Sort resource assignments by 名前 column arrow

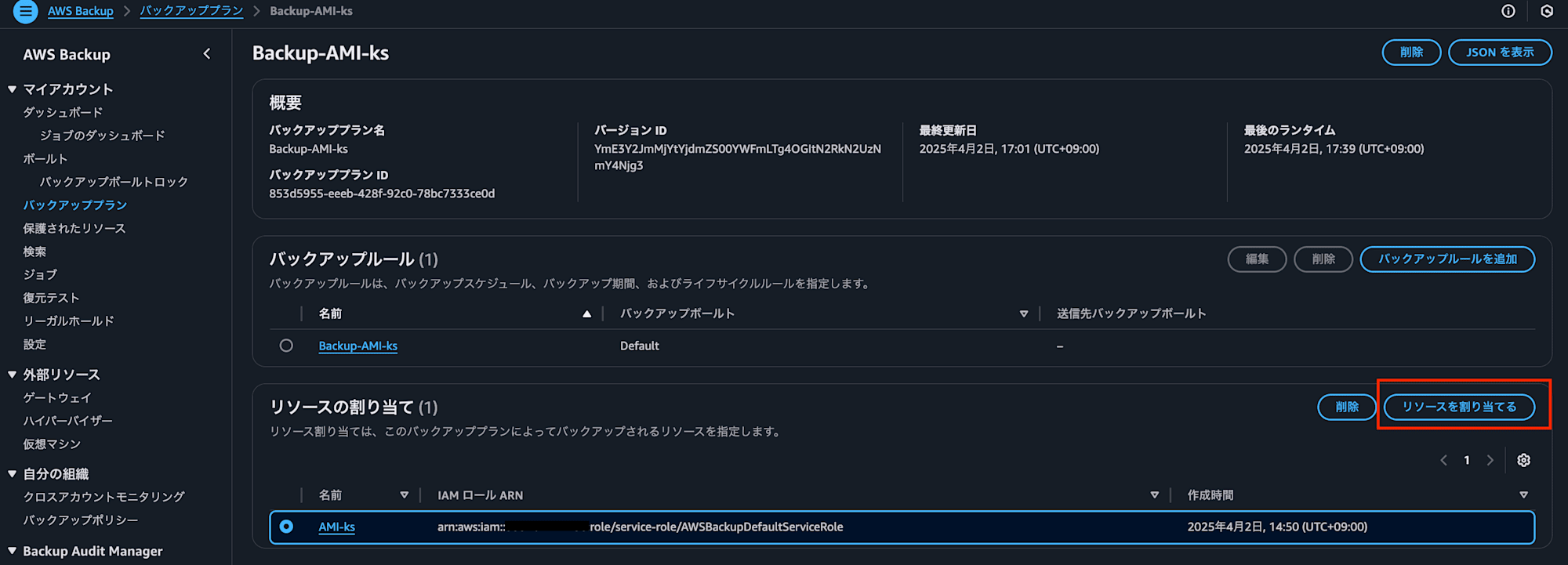click(404, 495)
